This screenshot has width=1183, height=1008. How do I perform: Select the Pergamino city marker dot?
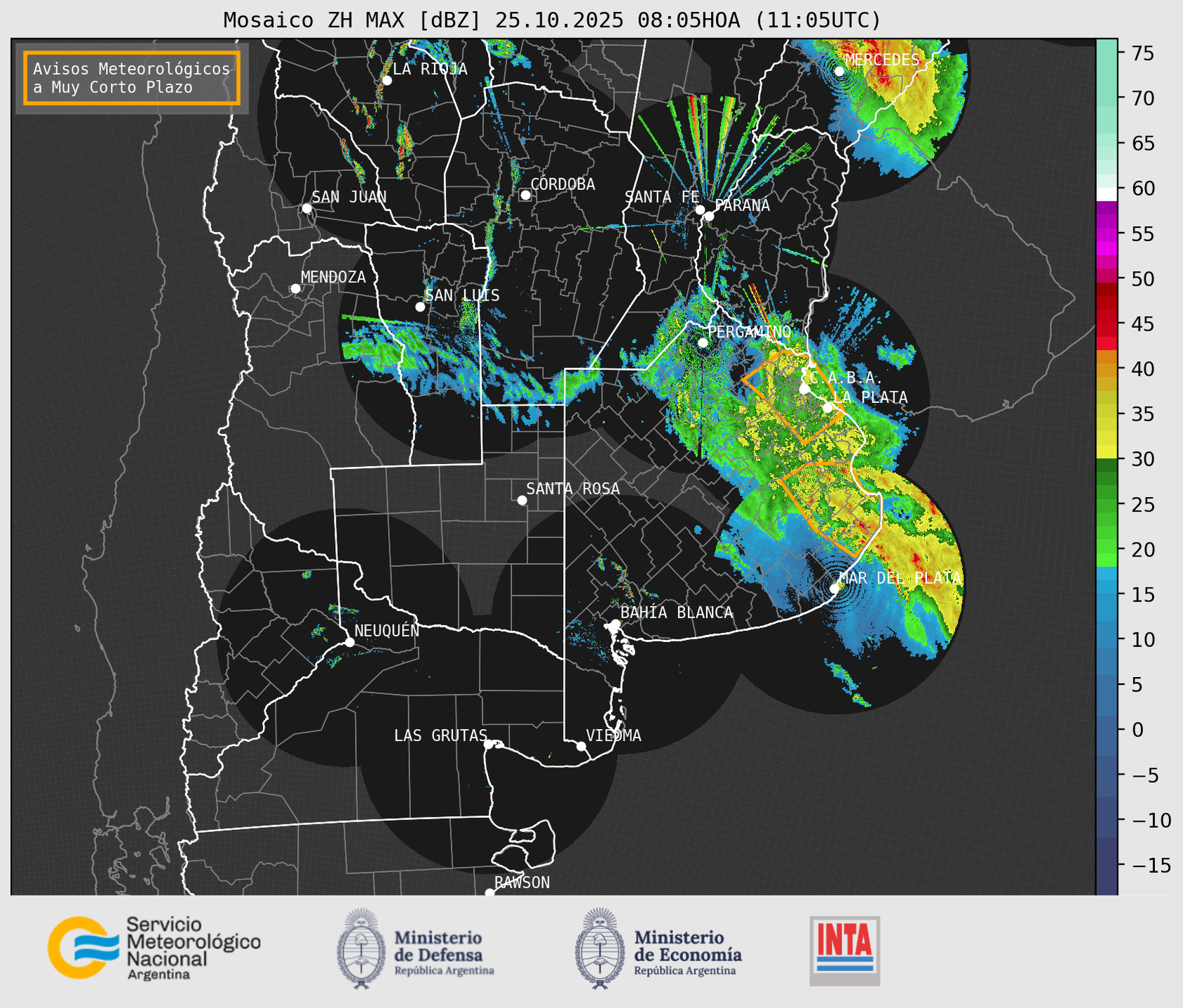(703, 343)
